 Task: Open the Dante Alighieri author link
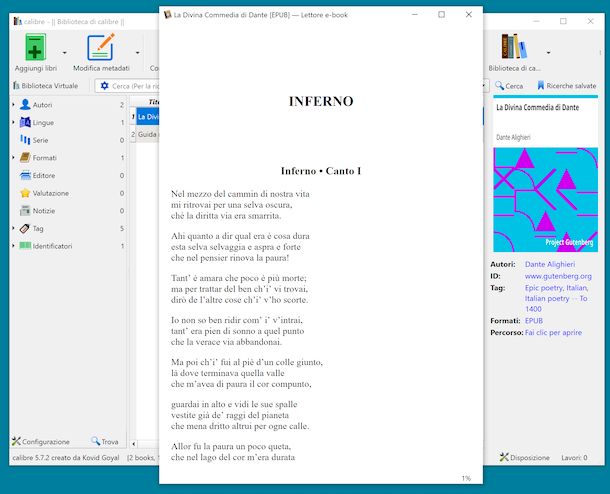pos(550,264)
